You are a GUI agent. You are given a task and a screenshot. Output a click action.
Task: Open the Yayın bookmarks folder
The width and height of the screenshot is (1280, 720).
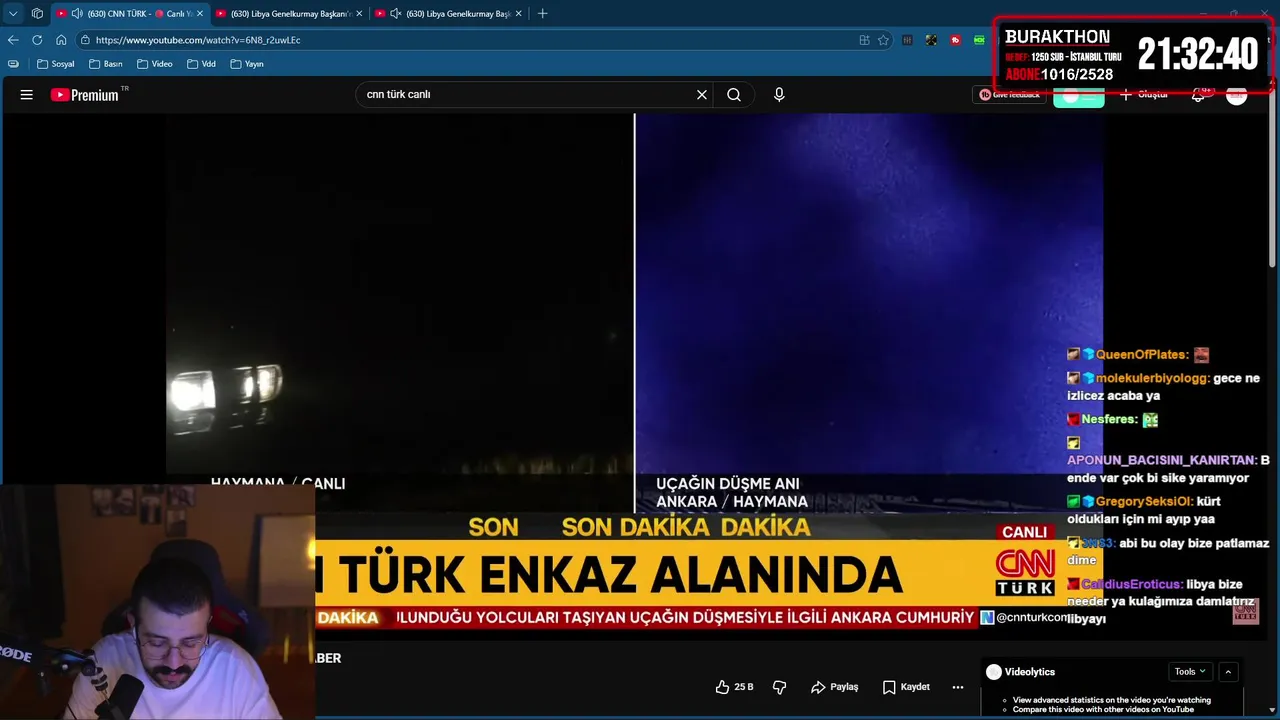point(247,64)
